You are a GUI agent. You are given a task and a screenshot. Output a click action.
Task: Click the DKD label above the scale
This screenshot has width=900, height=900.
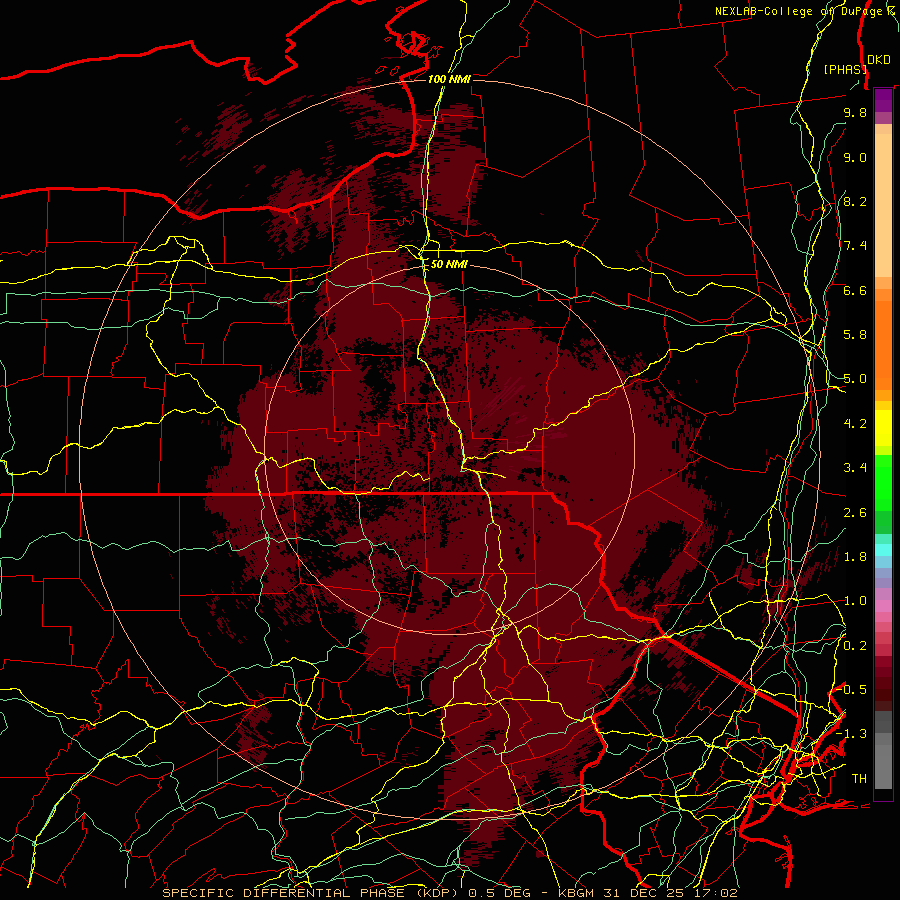click(x=879, y=60)
